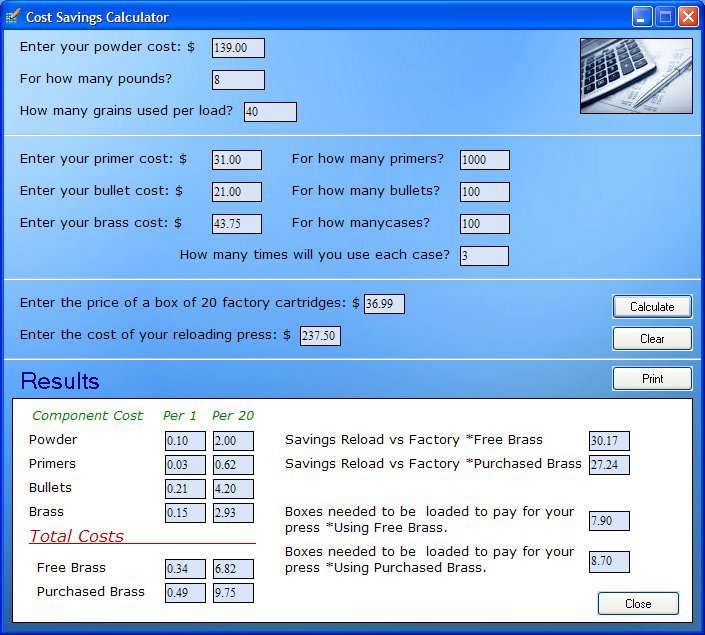Click the Clear button
The height and width of the screenshot is (635, 705).
(652, 339)
